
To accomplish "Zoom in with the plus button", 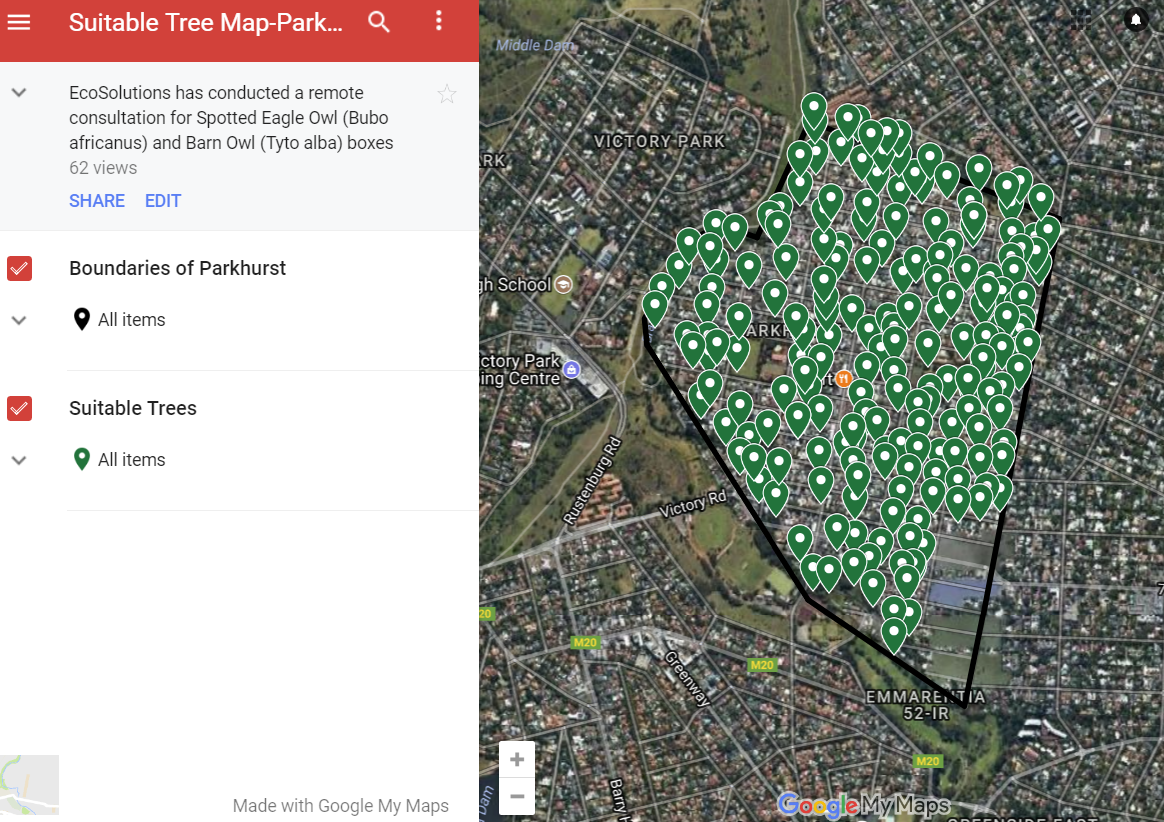I will 517,760.
